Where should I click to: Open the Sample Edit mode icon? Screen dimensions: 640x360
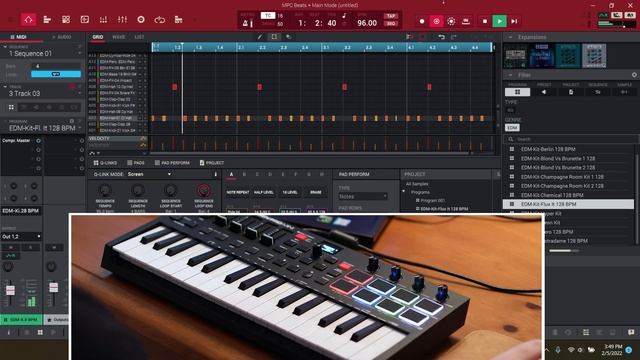click(x=84, y=20)
